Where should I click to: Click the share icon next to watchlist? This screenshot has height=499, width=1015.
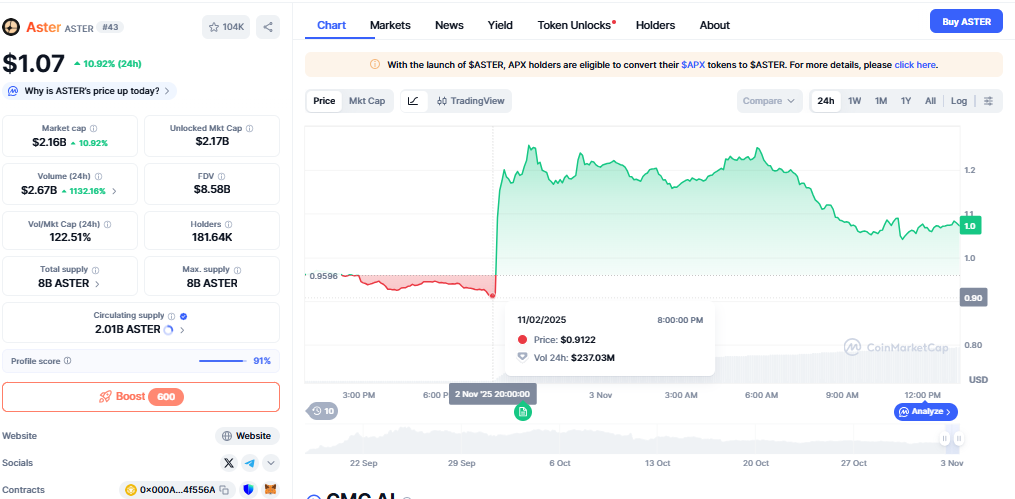coord(268,27)
